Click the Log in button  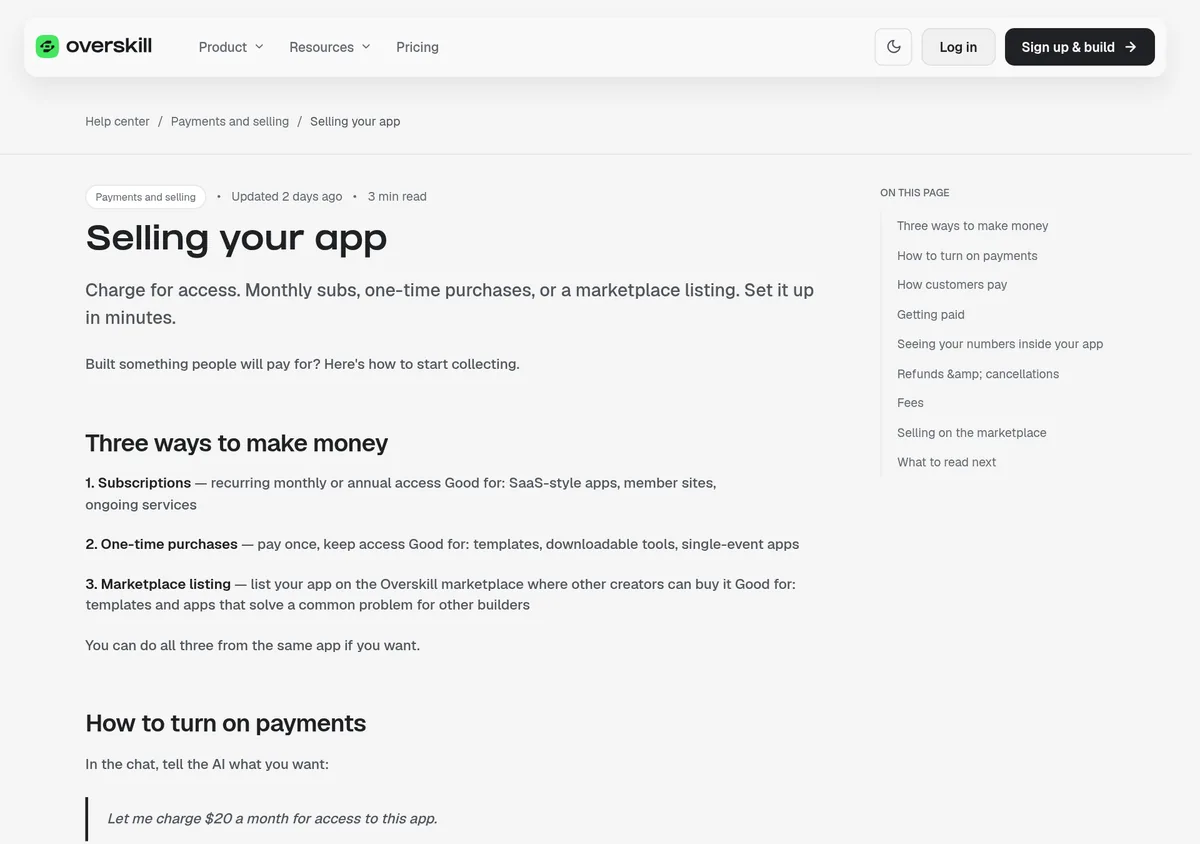(958, 47)
